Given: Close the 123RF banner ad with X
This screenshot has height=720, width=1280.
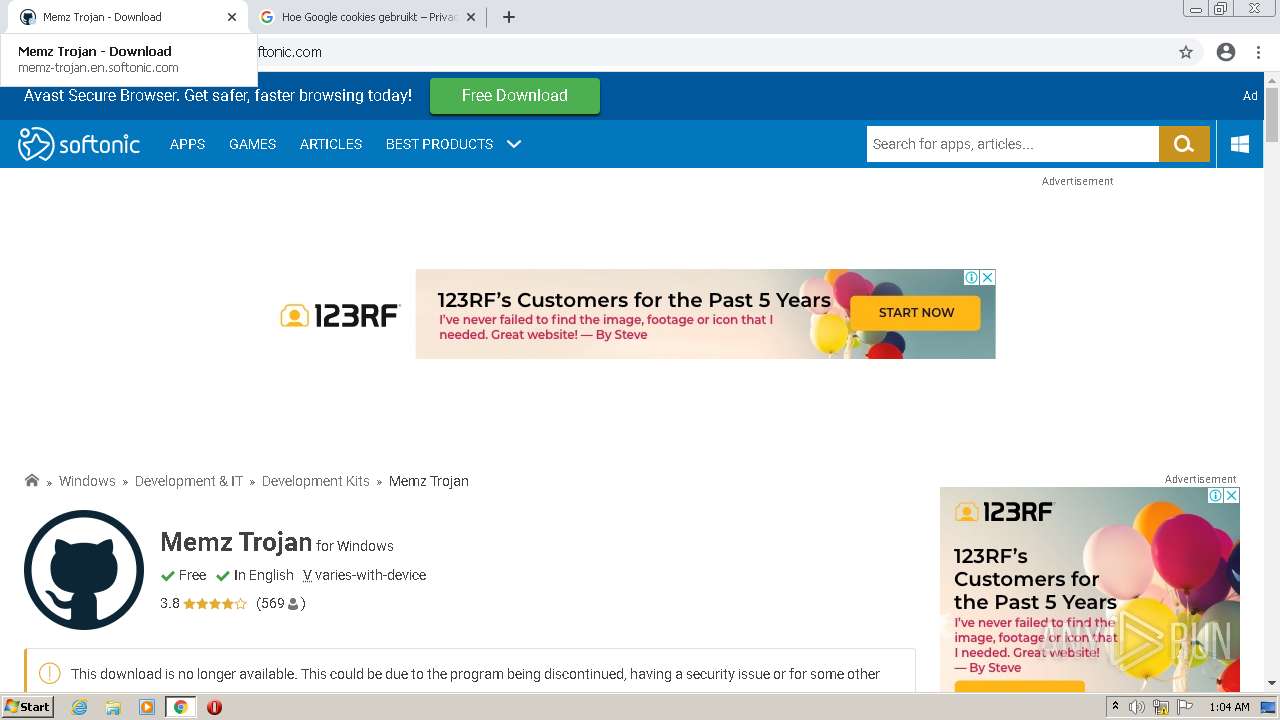Looking at the screenshot, I should coord(987,277).
